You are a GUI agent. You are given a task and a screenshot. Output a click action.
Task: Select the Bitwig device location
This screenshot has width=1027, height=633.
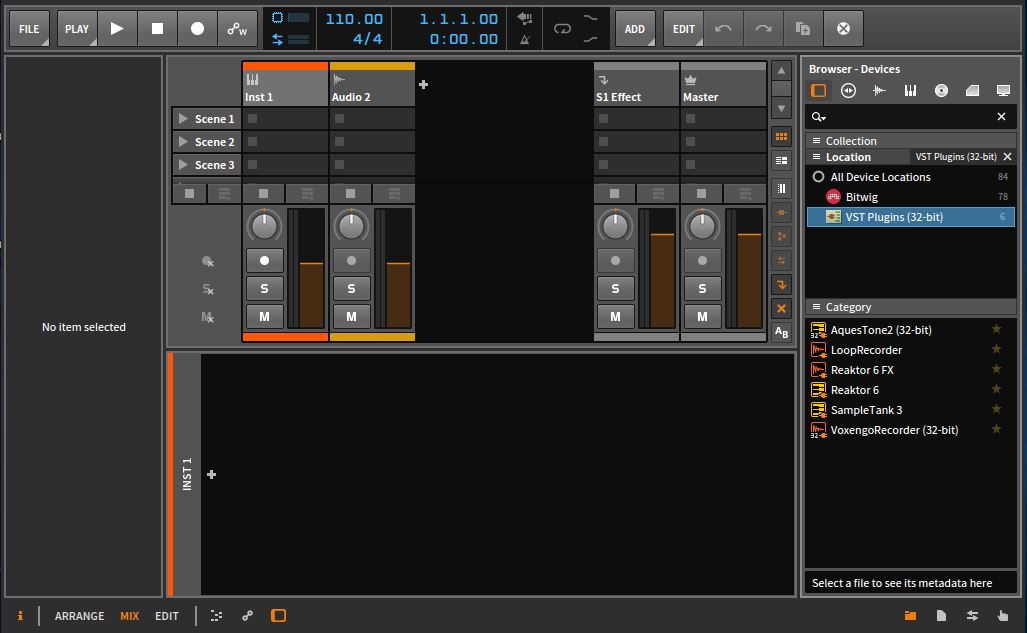coord(910,197)
